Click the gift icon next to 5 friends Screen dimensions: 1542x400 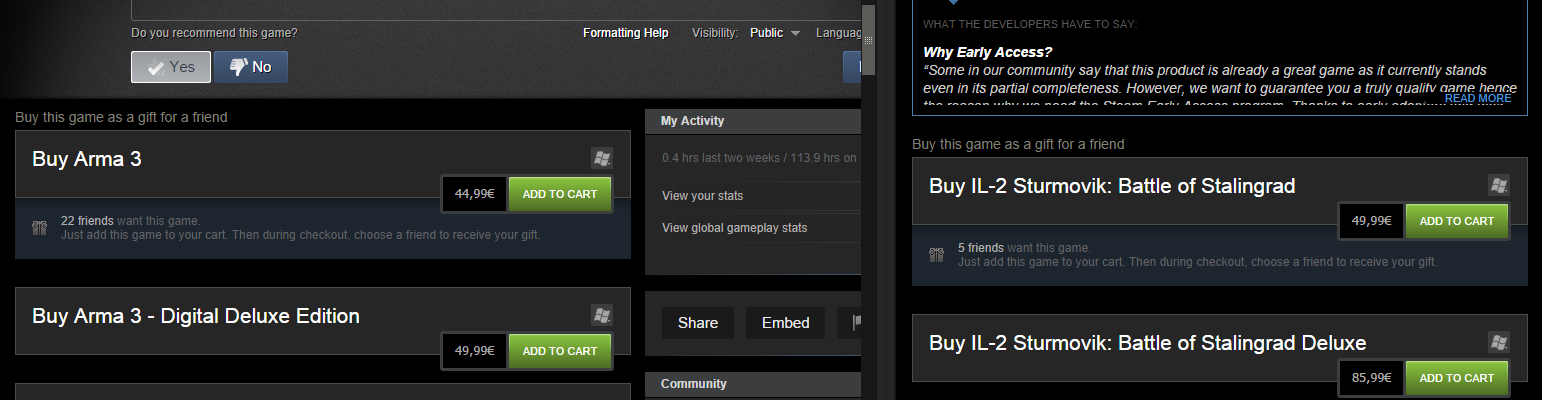(x=937, y=255)
